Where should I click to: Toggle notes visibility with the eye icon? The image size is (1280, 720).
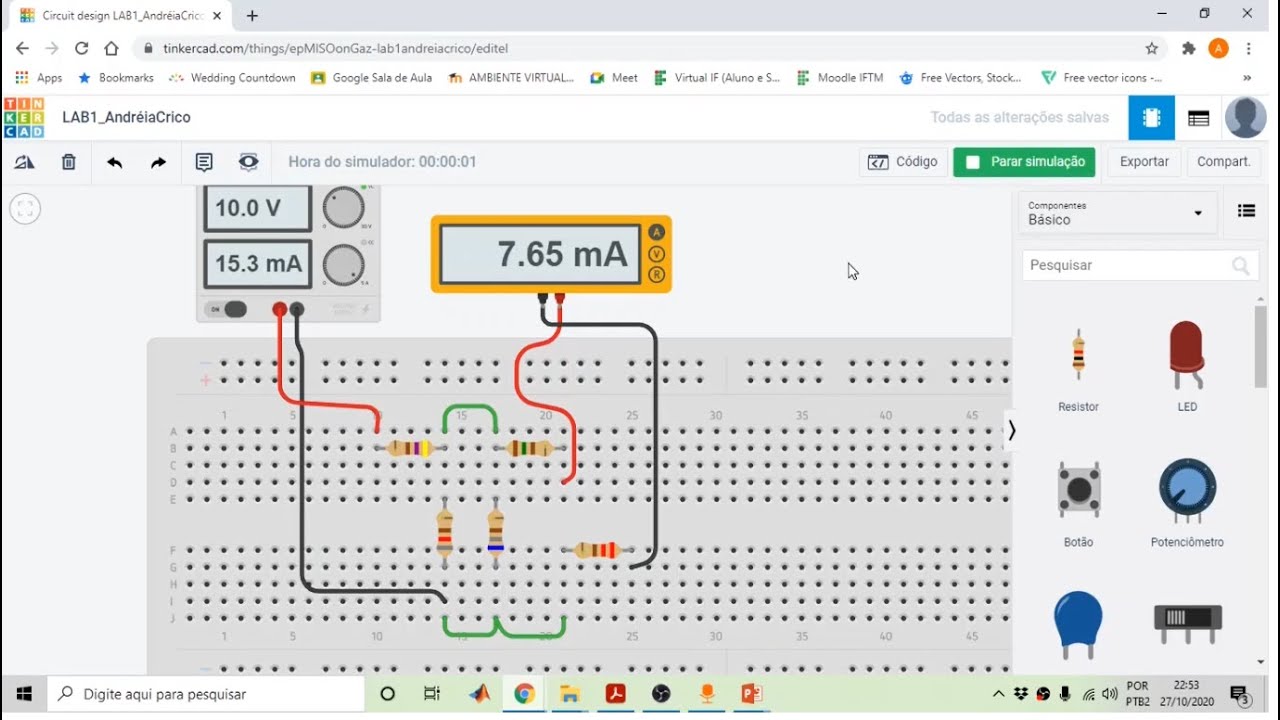pyautogui.click(x=248, y=162)
